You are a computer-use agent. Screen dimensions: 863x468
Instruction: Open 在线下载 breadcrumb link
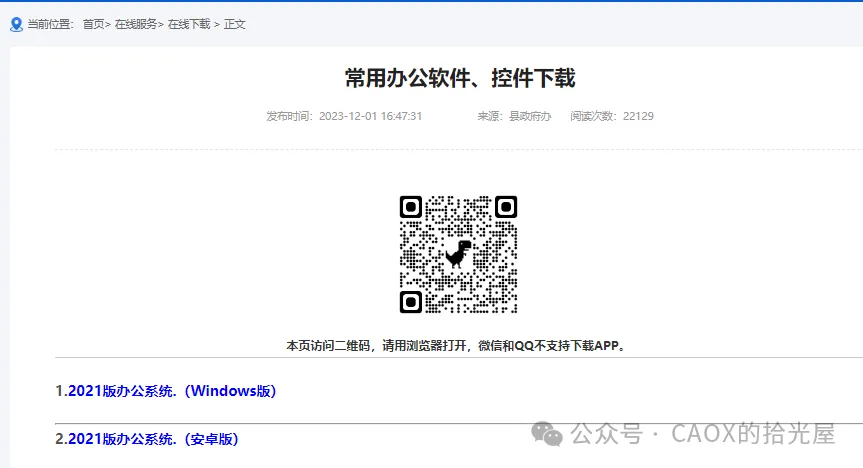coord(189,24)
